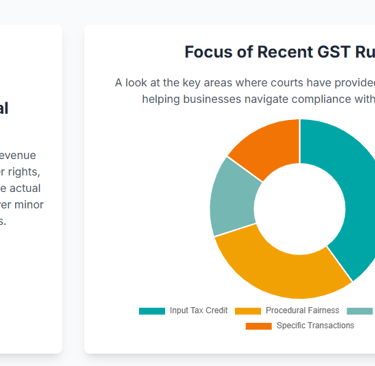Click the teal Input Tax Credit legend swatch
The image size is (375, 366).
pyautogui.click(x=152, y=311)
